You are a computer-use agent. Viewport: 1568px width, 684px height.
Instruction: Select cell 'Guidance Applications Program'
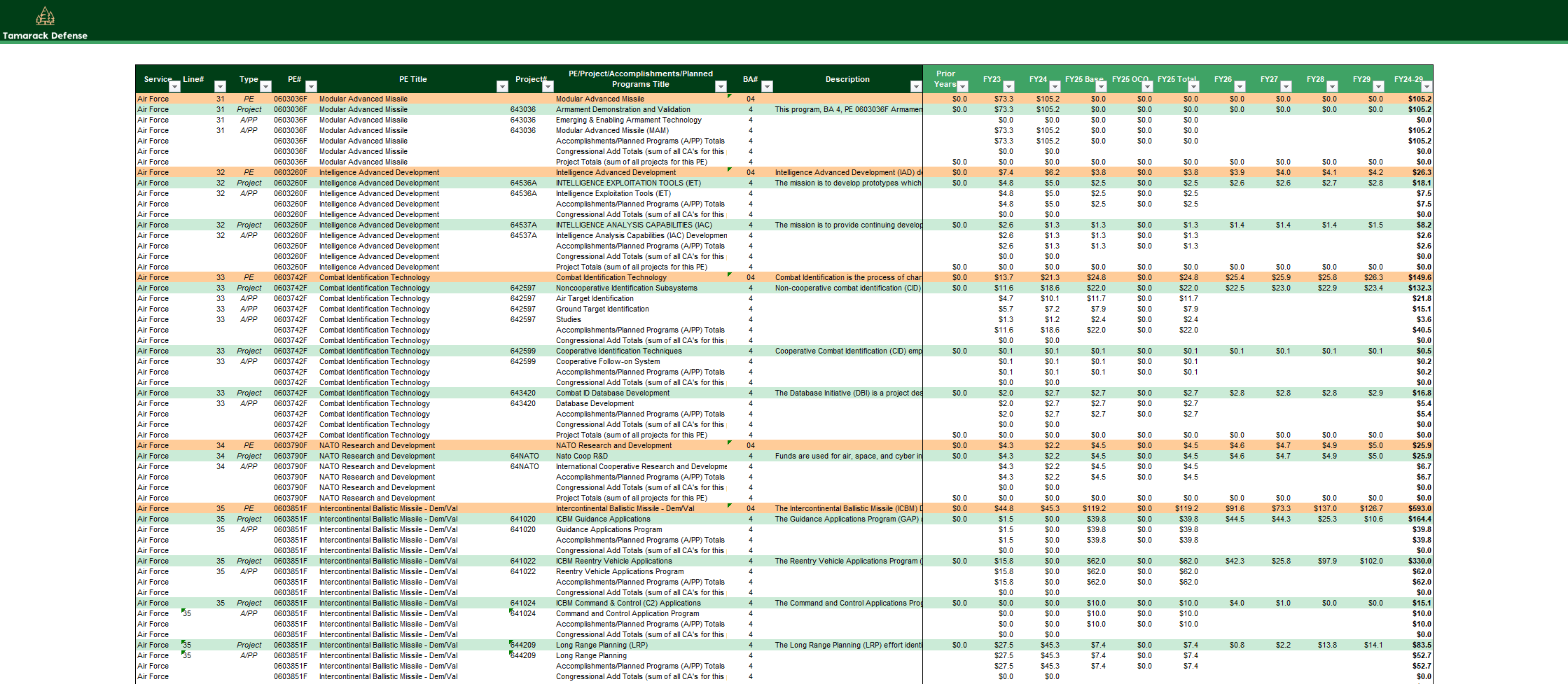[x=641, y=529]
